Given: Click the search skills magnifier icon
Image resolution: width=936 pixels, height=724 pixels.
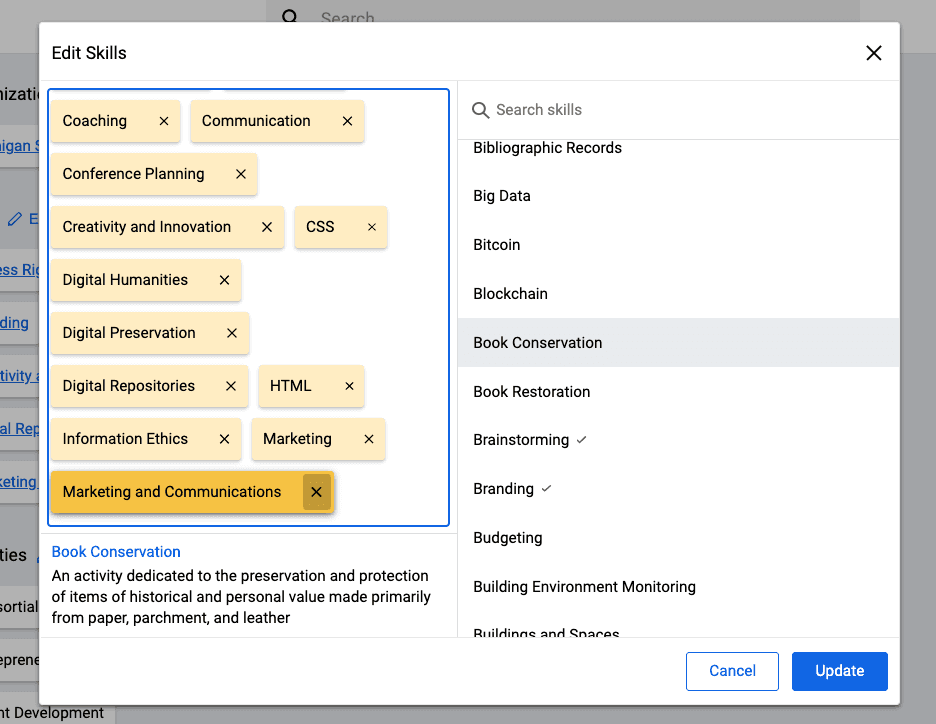Looking at the screenshot, I should (481, 110).
